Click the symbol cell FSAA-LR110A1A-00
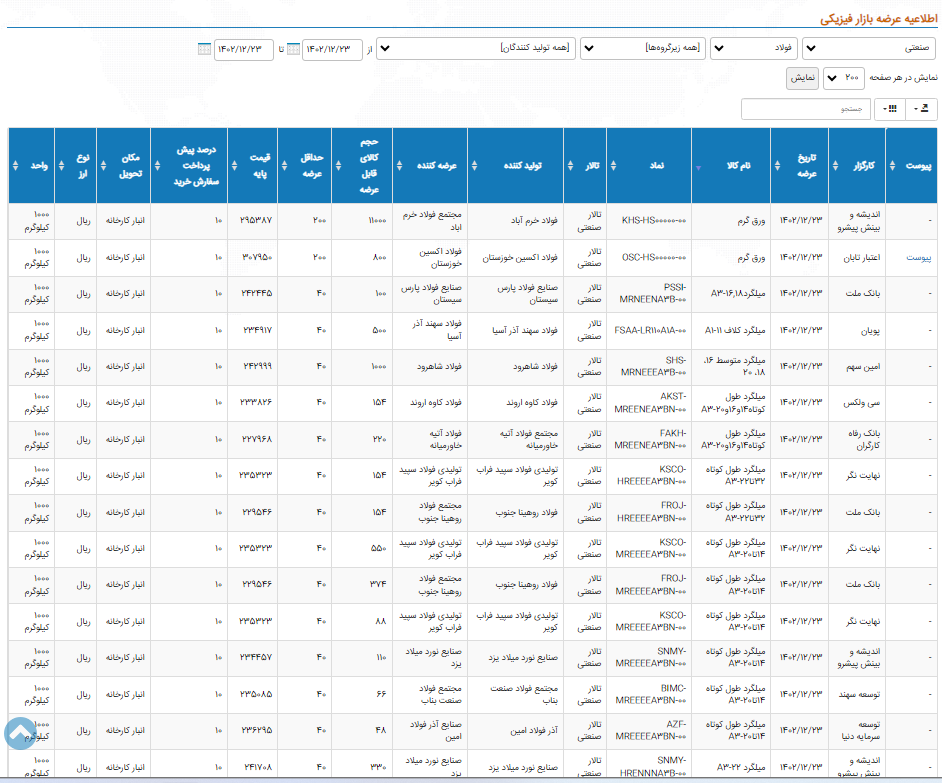The height and width of the screenshot is (783, 942). (x=650, y=331)
